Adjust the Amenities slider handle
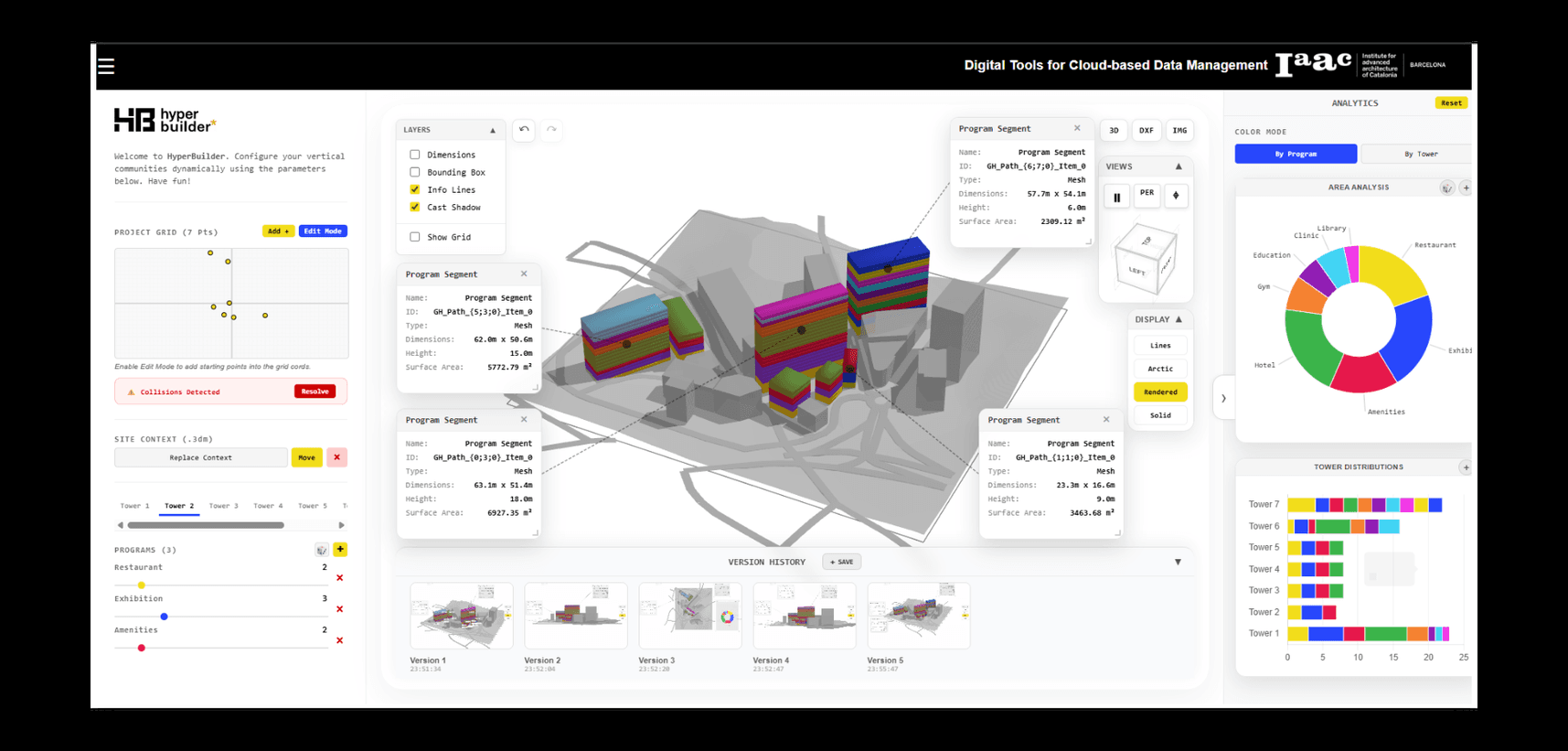 pyautogui.click(x=141, y=648)
